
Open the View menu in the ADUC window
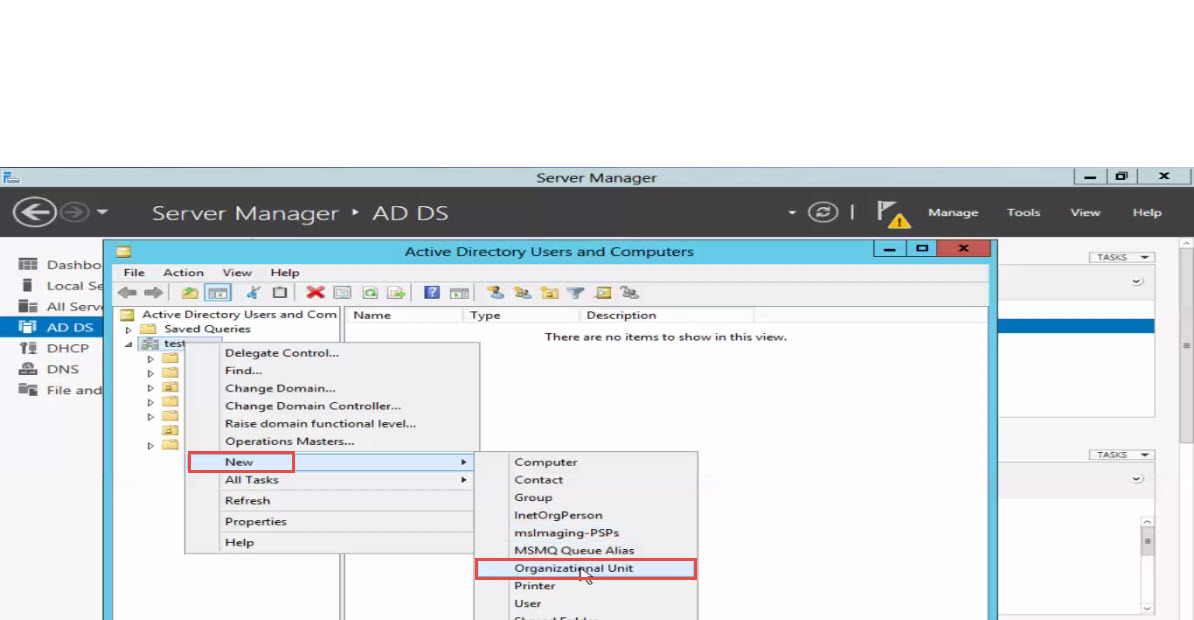(237, 273)
